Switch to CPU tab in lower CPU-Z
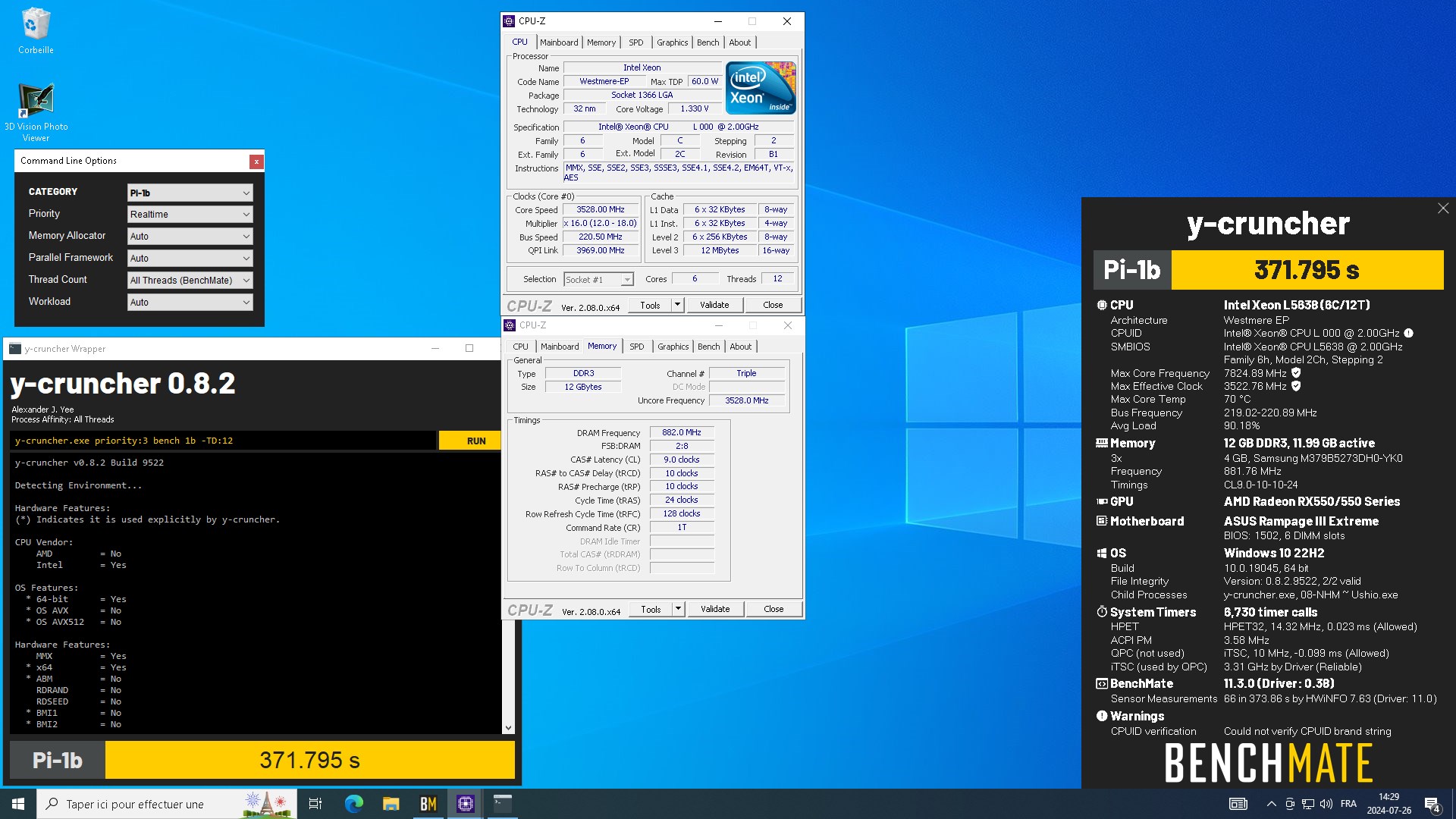1456x819 pixels. [x=521, y=347]
